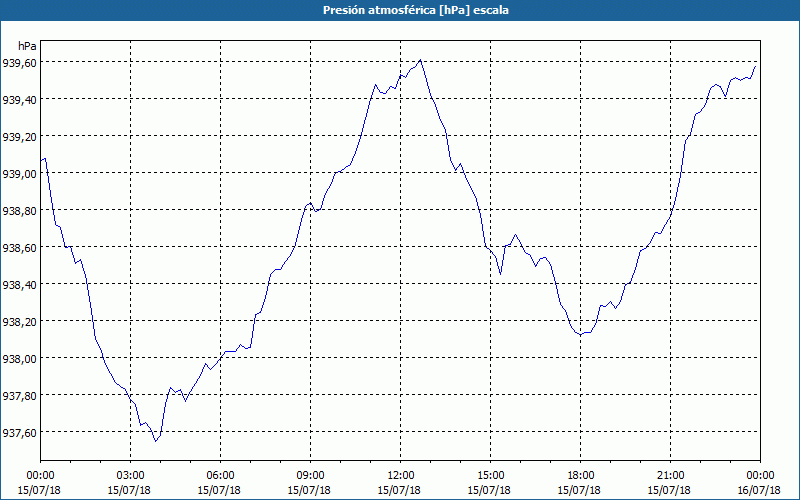The image size is (800, 500).
Task: Click the 03:00 time axis label
Action: click(x=131, y=476)
